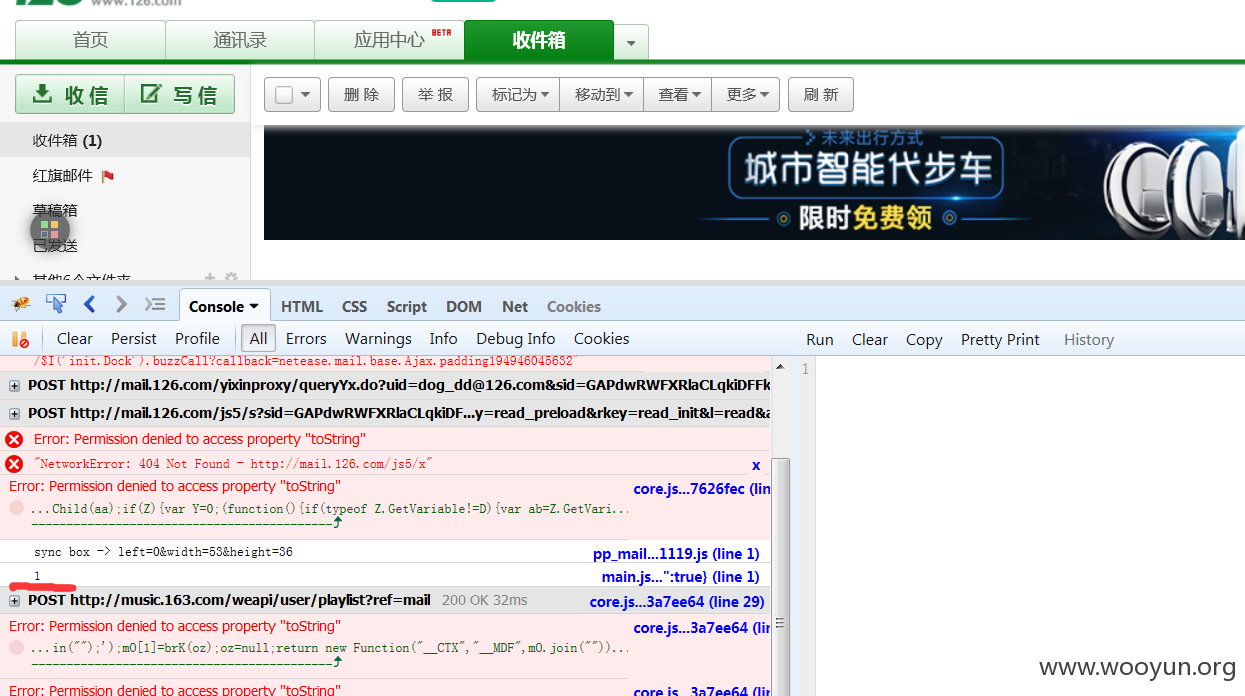Click the 刷新 refresh button
This screenshot has width=1245, height=696.
coord(821,95)
